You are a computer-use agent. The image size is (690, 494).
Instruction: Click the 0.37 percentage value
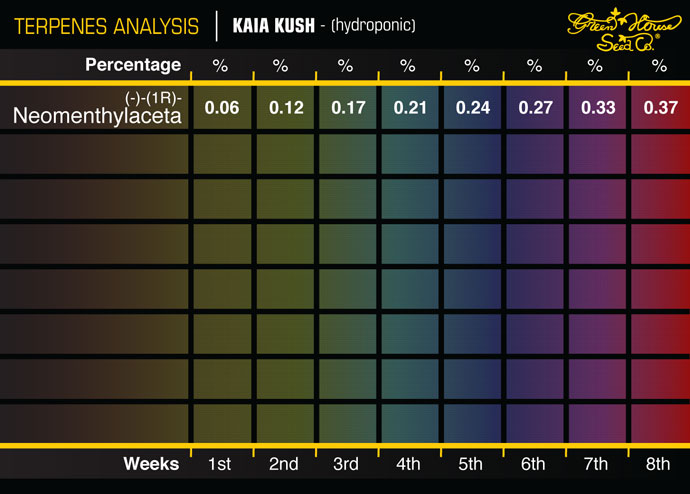659,108
